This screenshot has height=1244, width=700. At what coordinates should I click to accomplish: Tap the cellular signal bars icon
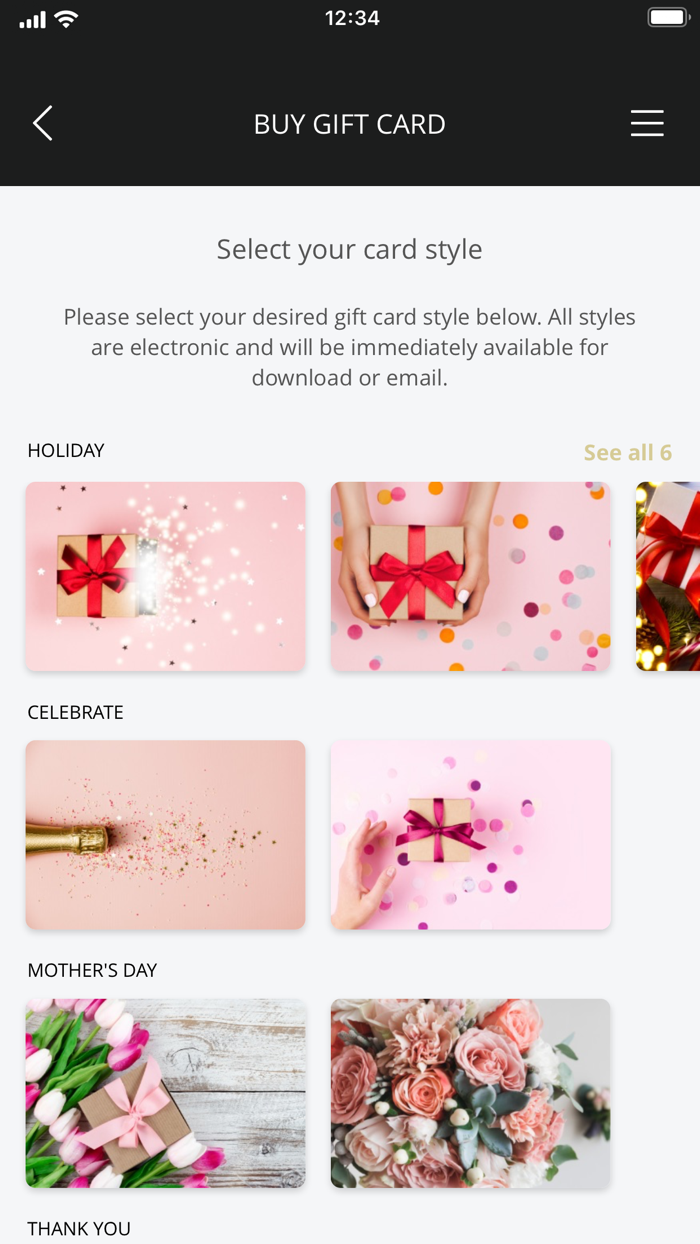pyautogui.click(x=32, y=19)
